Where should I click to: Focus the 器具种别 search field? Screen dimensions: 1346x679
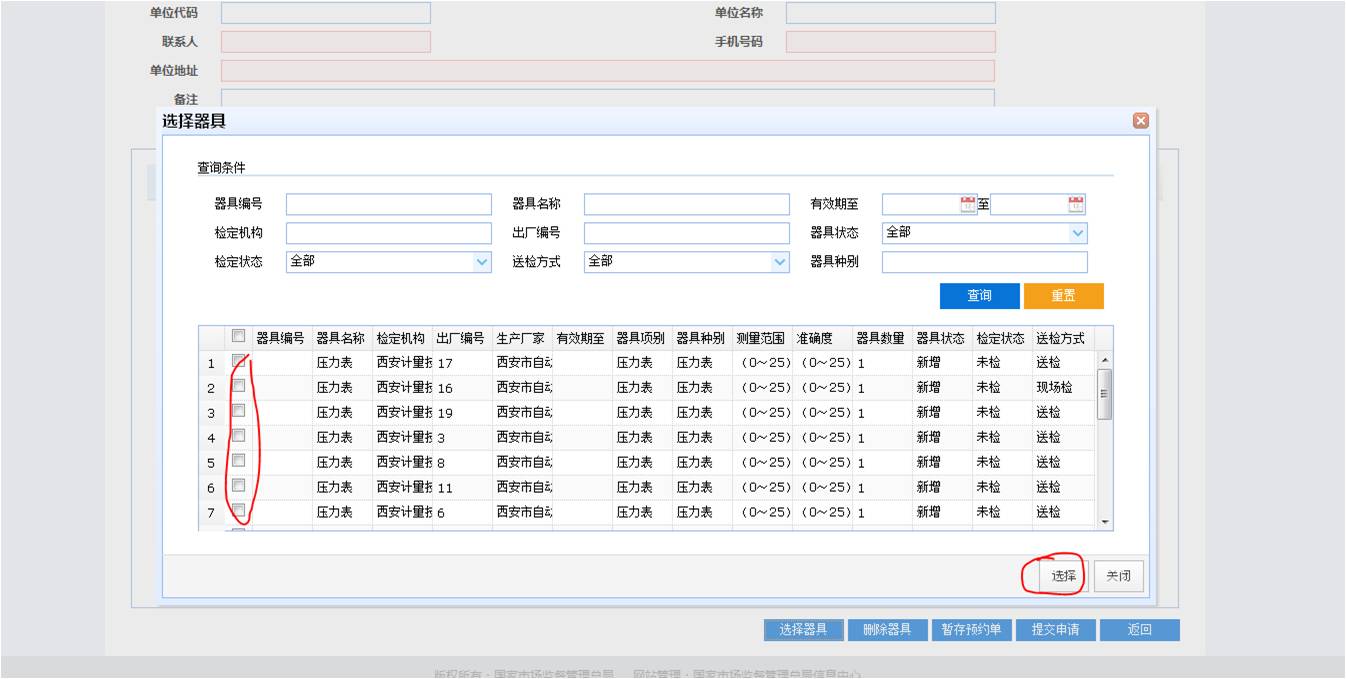[985, 262]
